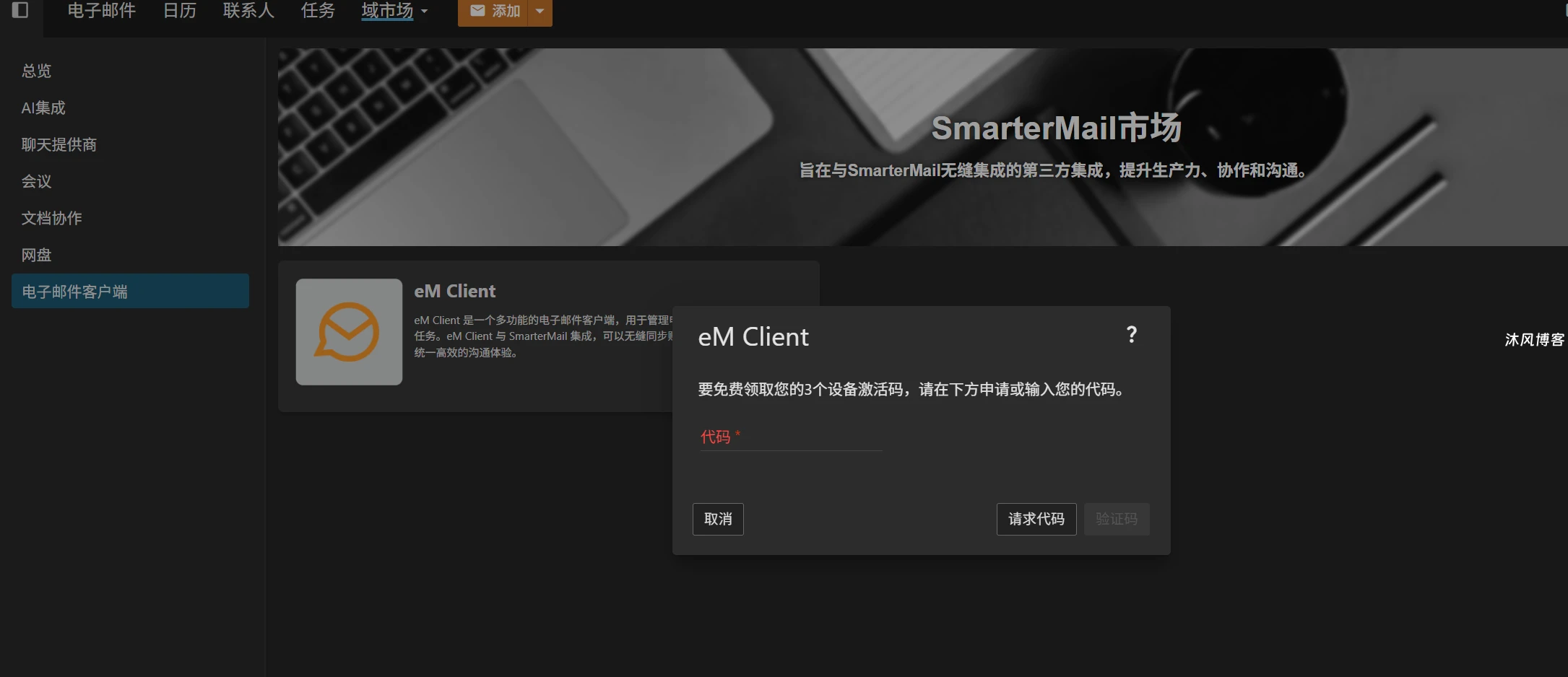
Task: Open 会议 category in sidebar
Action: 36,181
